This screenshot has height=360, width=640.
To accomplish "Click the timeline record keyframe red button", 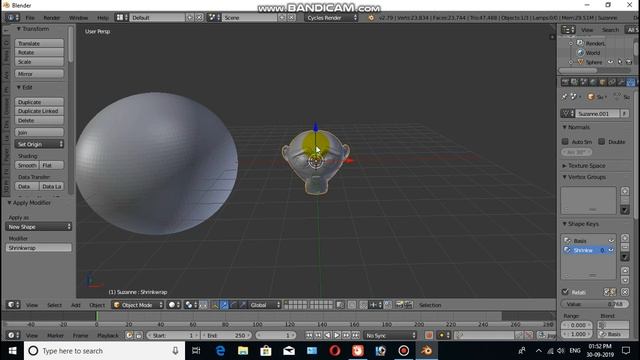I will tap(429, 336).
